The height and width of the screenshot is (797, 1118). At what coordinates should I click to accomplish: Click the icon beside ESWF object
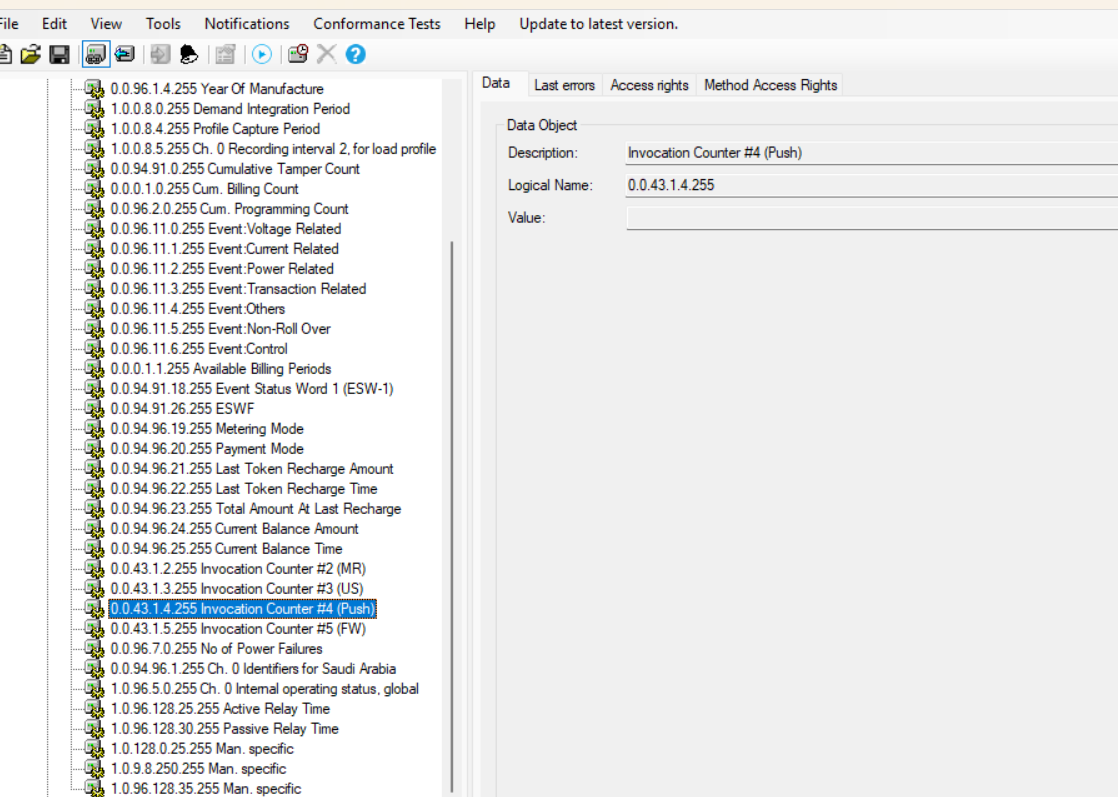click(x=94, y=408)
